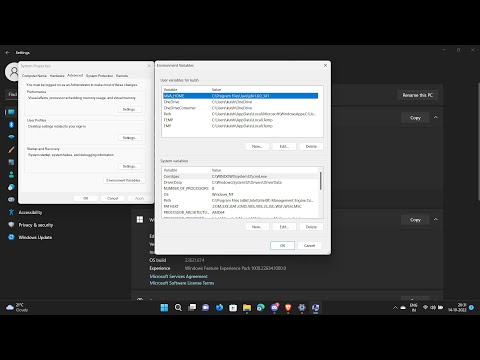Viewport: 480px width, 360px height.
Task: Open Bluetooth & devices icon in Settings sidebar
Action: (11, 125)
